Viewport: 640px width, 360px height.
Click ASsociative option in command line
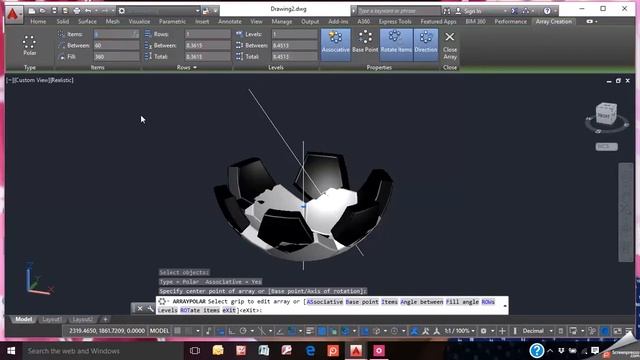click(x=325, y=302)
